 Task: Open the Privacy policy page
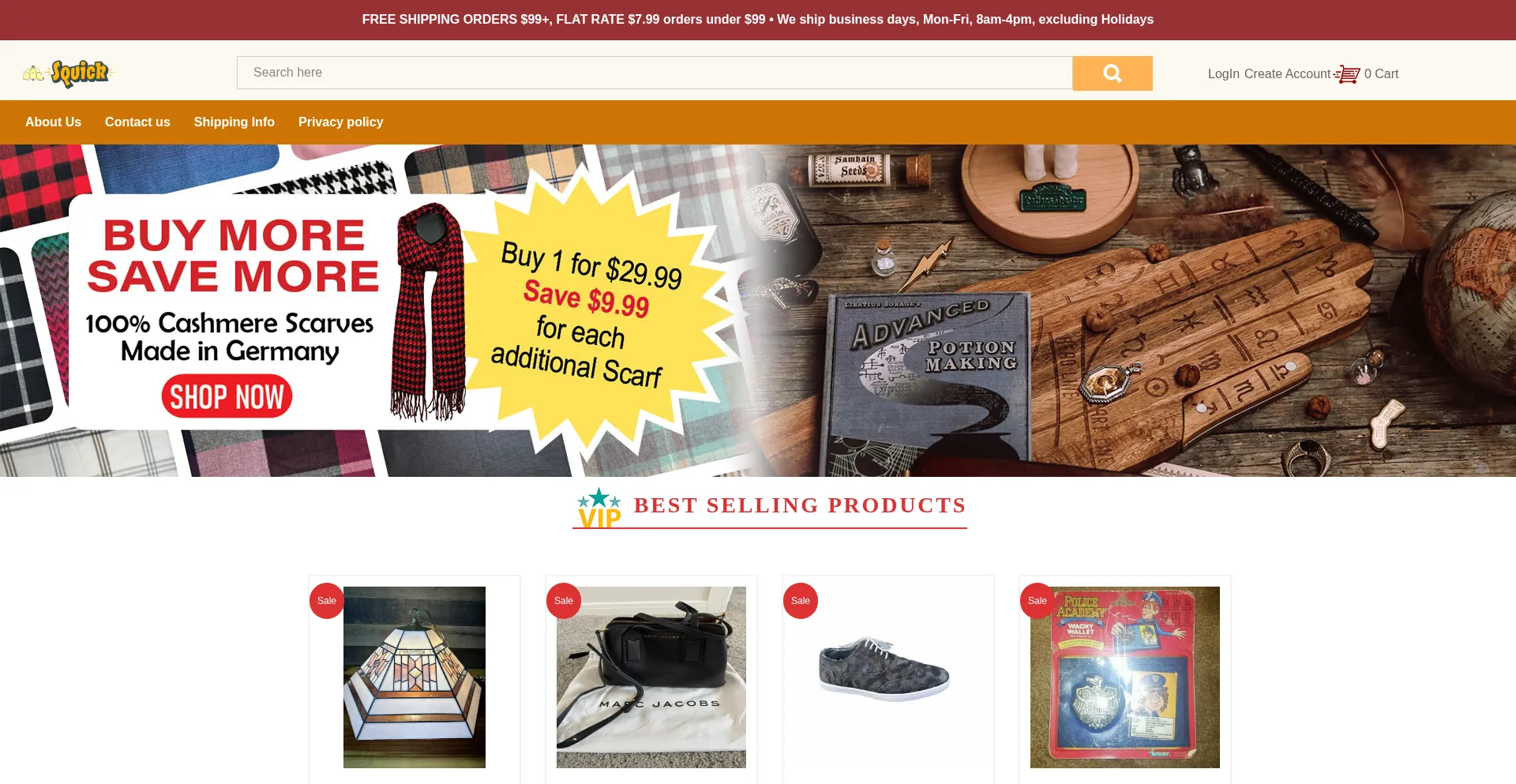click(340, 122)
